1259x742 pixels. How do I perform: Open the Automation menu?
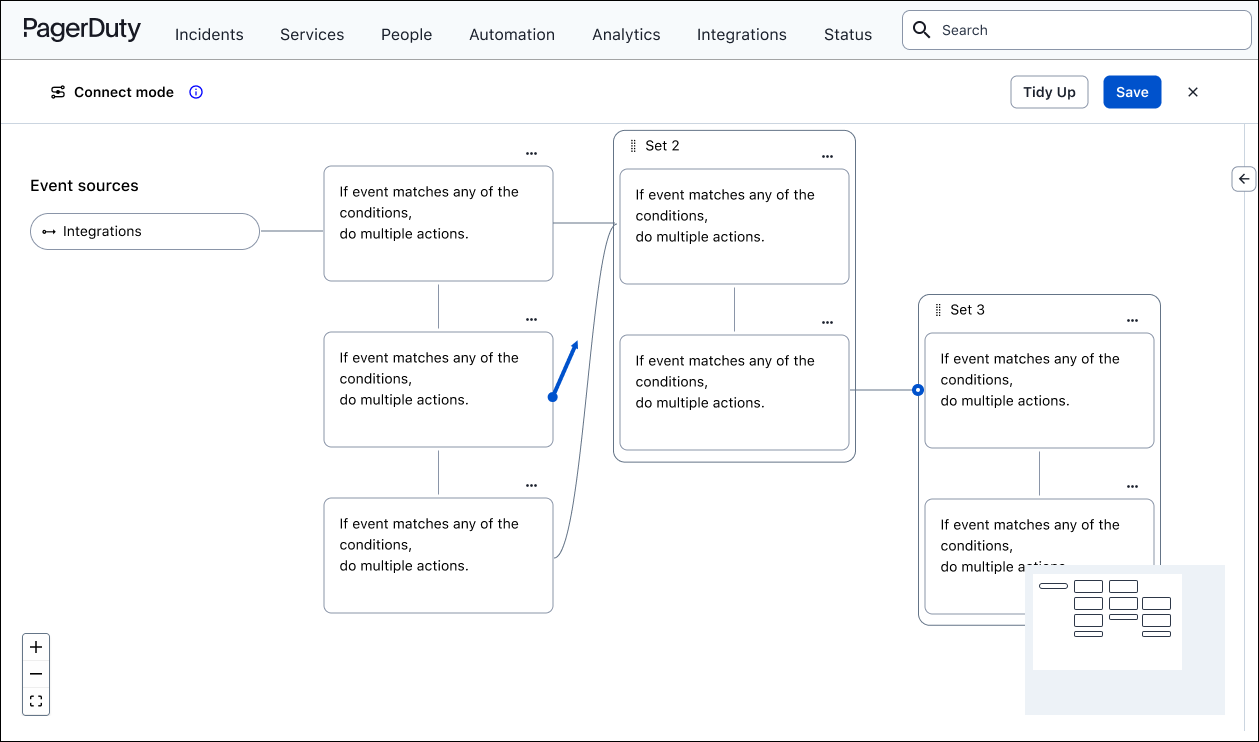point(512,34)
